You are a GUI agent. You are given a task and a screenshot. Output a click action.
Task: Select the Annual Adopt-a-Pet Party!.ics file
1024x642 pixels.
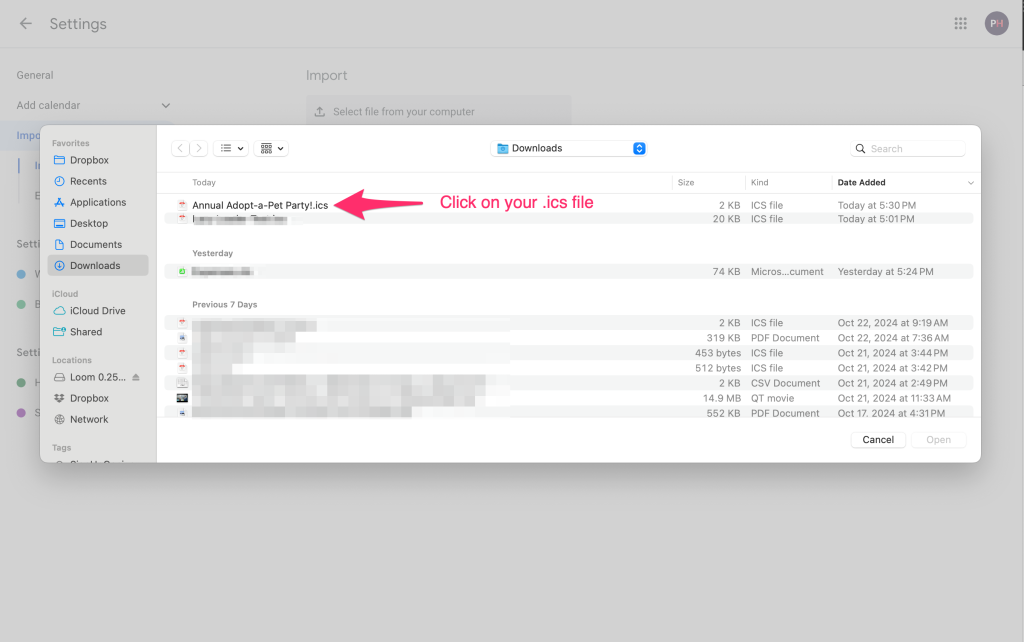click(260, 205)
